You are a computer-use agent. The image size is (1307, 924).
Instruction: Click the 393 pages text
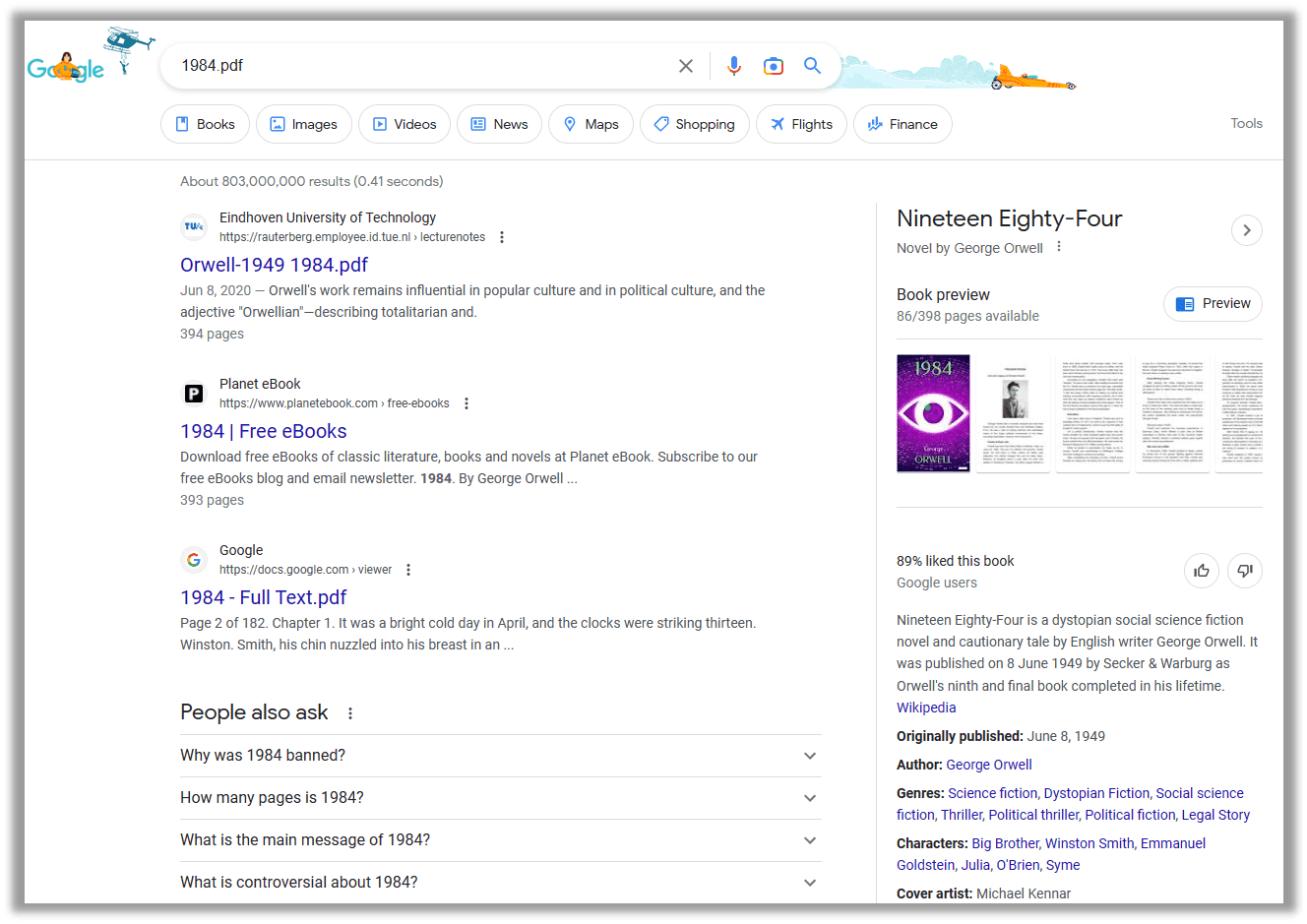(212, 500)
